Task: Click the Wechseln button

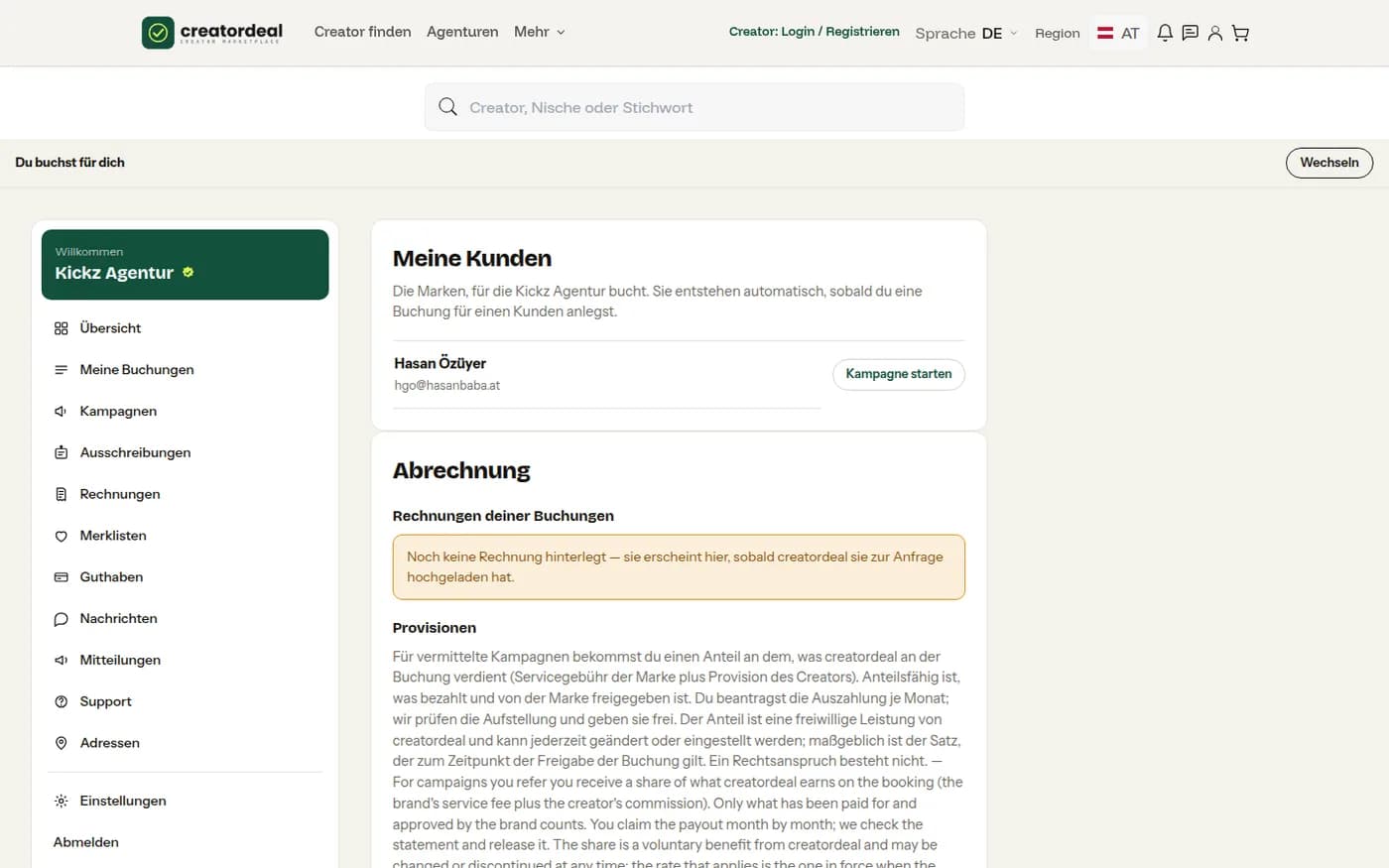Action: (x=1329, y=163)
